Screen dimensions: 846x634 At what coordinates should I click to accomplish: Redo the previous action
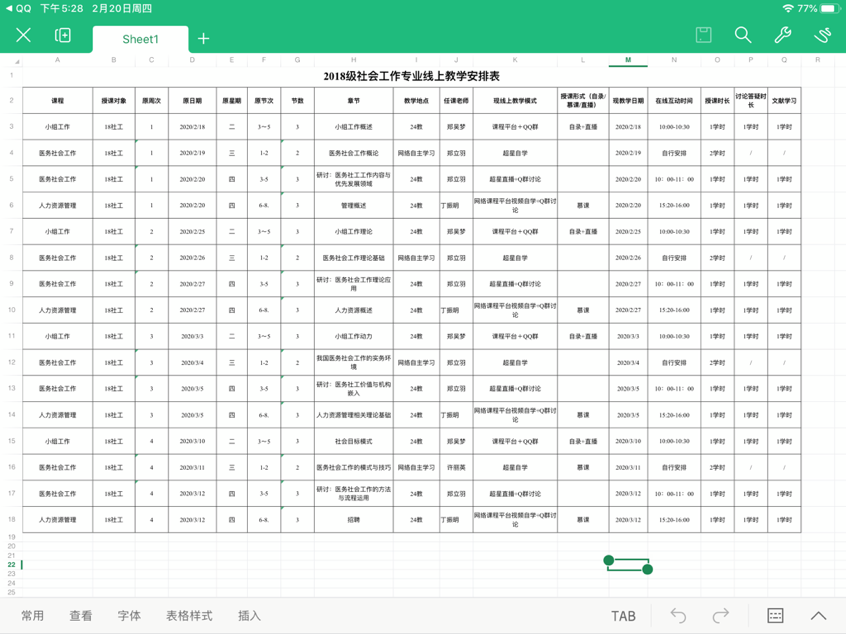click(x=721, y=616)
